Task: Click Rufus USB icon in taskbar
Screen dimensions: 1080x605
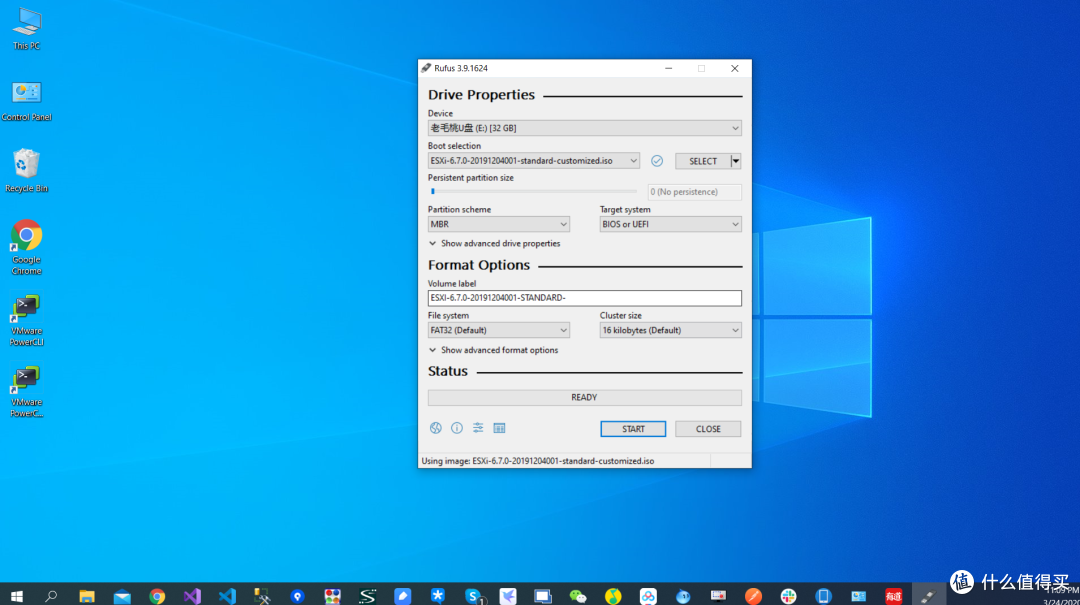Action: tap(928, 595)
